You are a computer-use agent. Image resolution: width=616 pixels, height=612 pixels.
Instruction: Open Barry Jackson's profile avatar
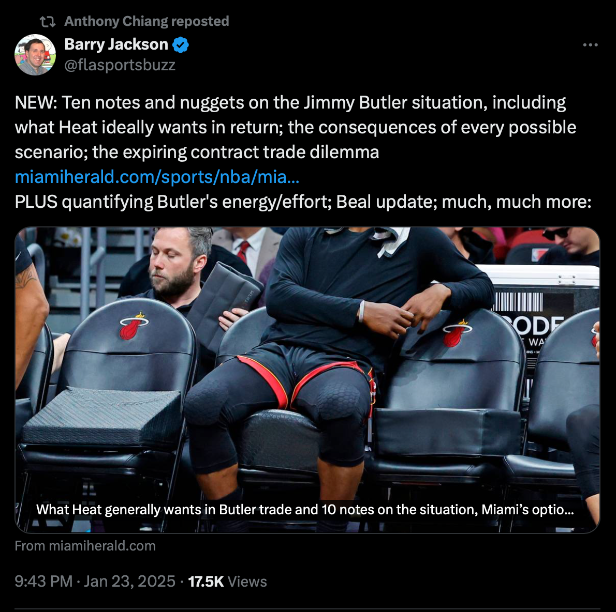(x=35, y=54)
